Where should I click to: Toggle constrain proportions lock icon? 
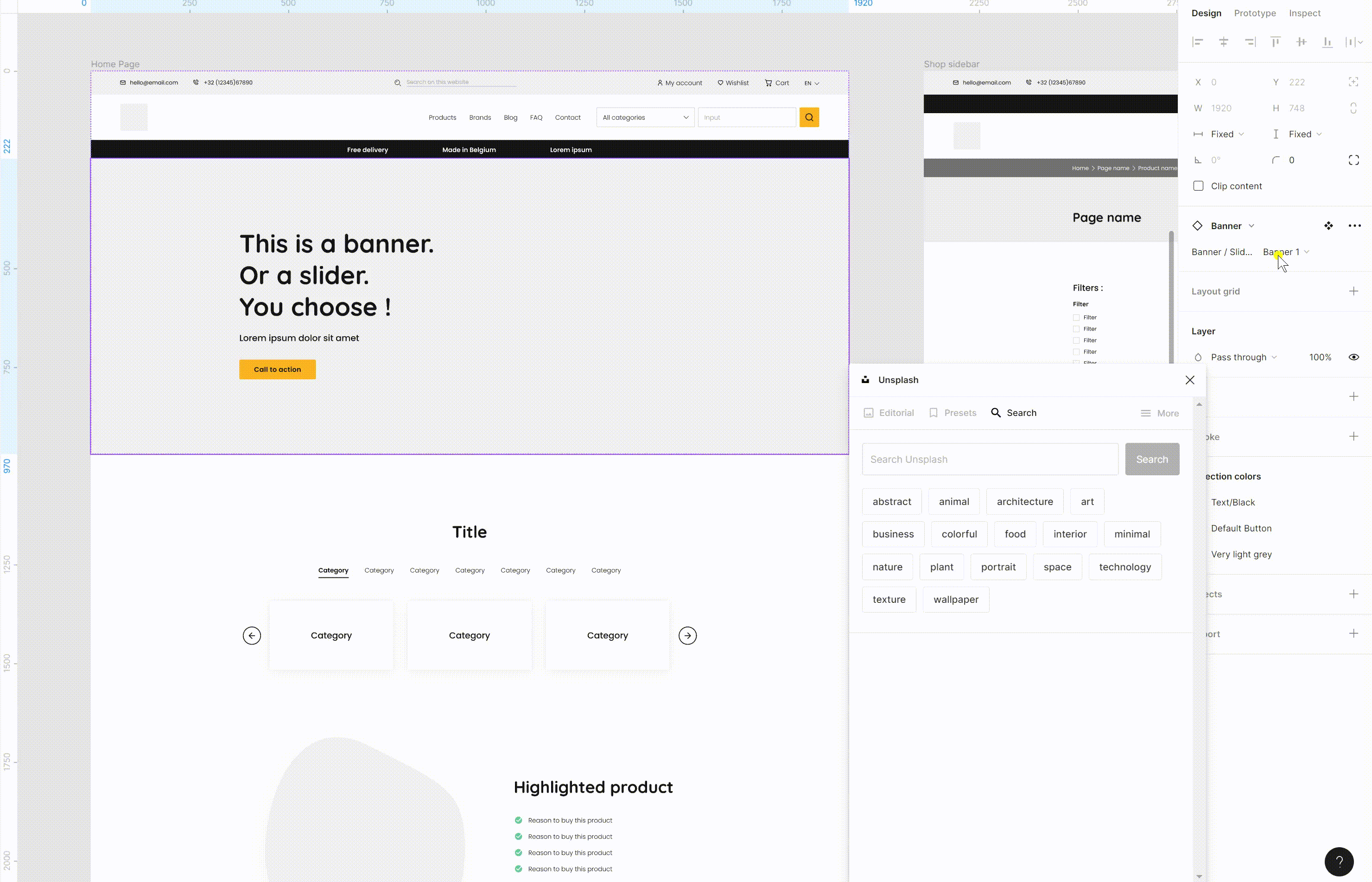tap(1353, 108)
